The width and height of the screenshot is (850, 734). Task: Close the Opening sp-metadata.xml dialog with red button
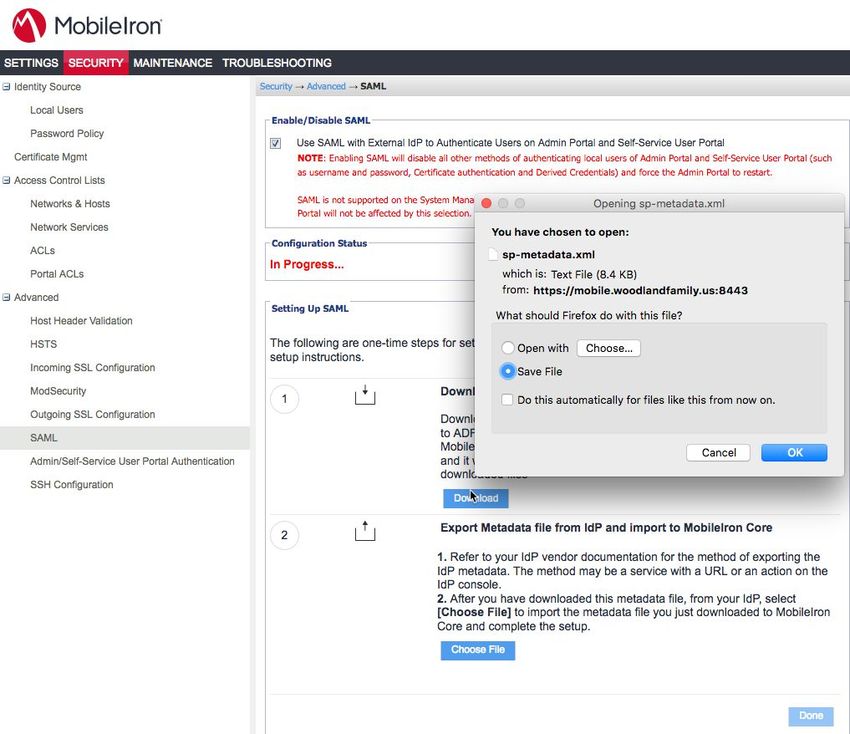tap(486, 203)
